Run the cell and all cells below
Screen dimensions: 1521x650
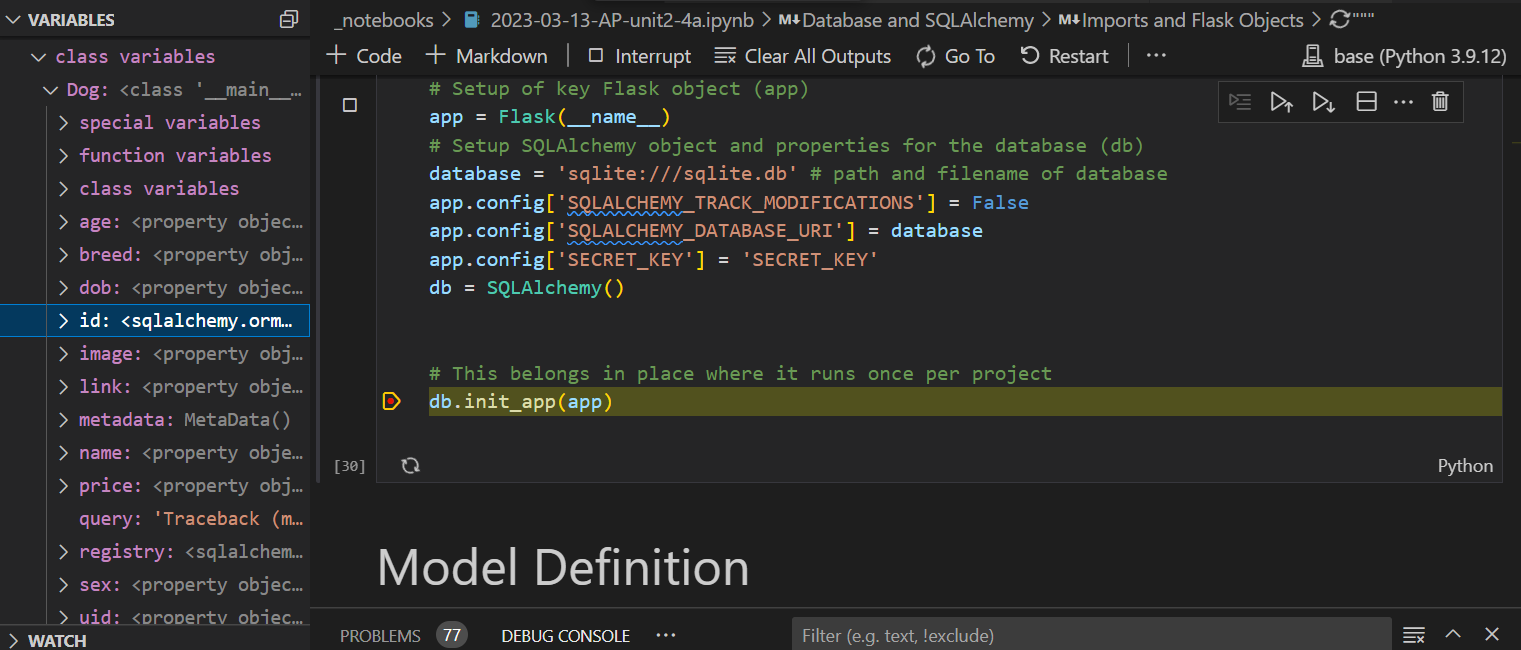click(x=1323, y=101)
